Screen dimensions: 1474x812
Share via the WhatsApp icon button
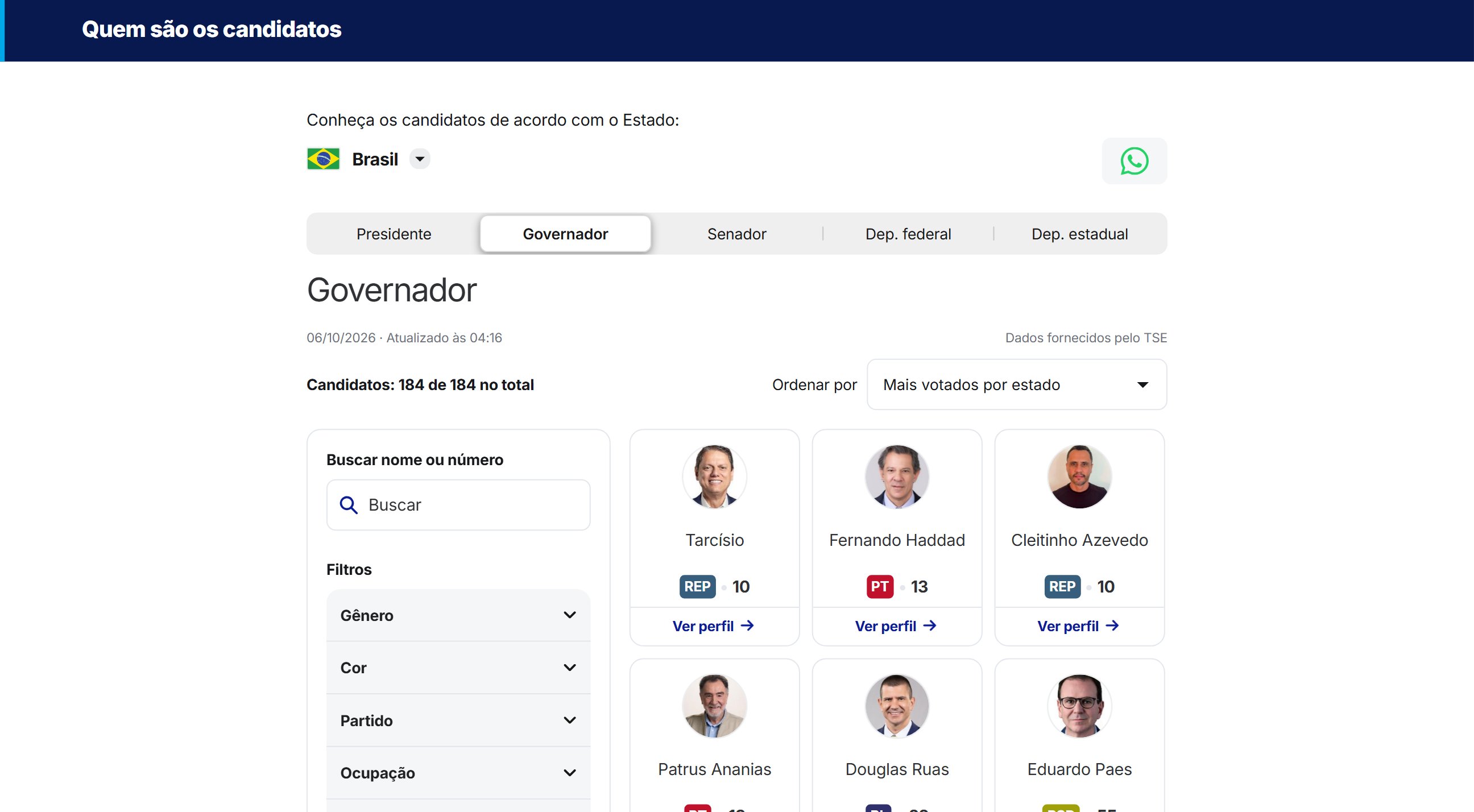tap(1134, 161)
